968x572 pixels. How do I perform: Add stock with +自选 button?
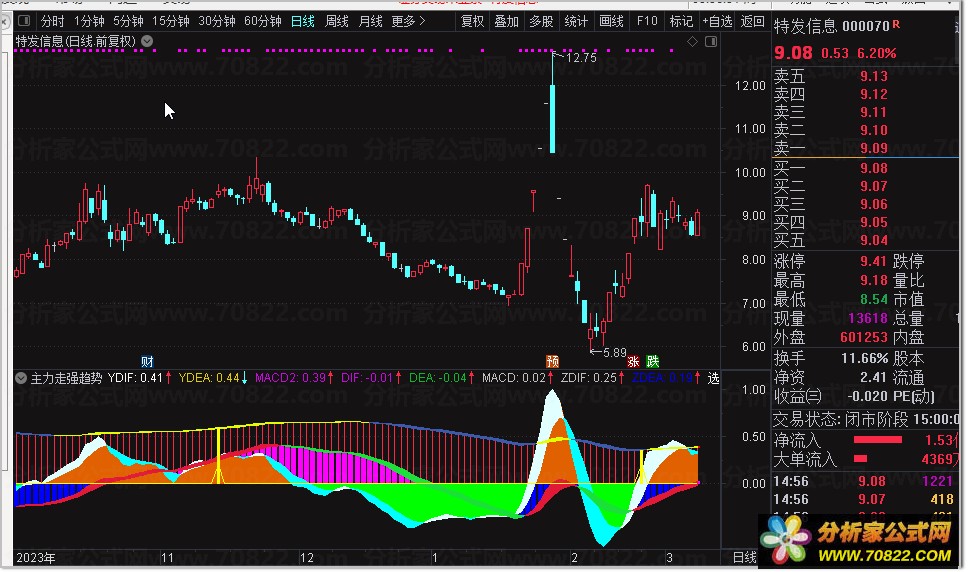[x=717, y=21]
